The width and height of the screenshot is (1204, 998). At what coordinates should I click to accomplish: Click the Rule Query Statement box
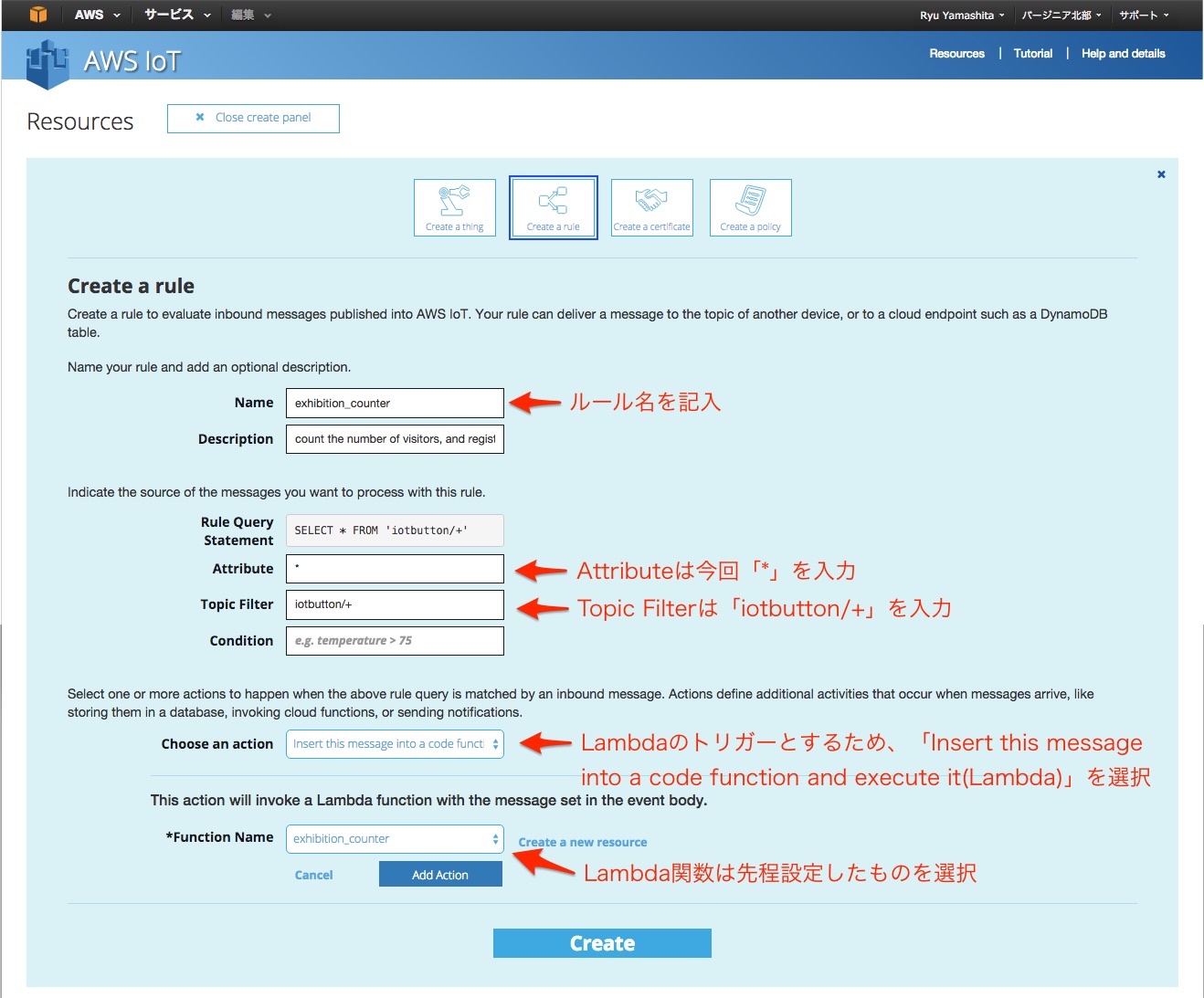[395, 531]
